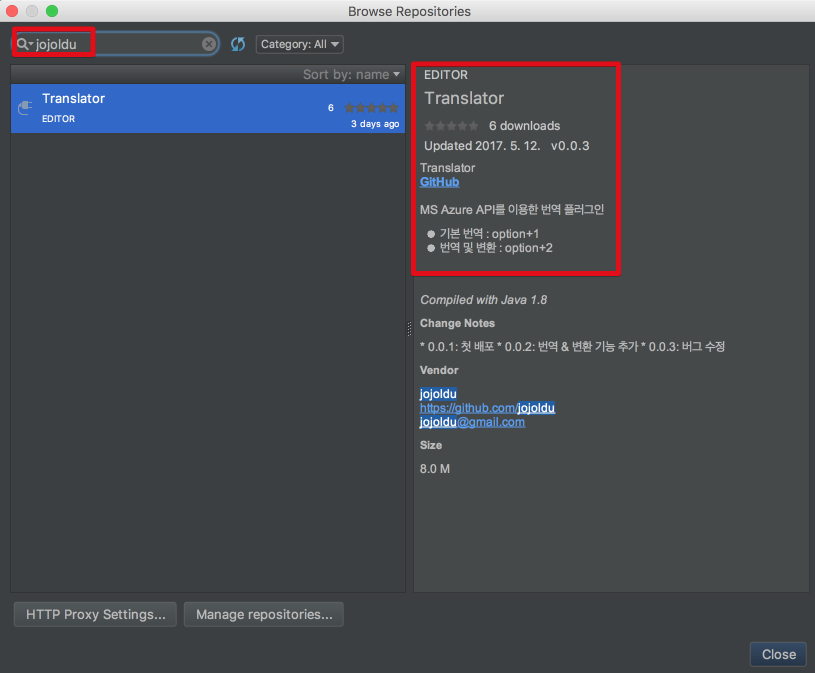The height and width of the screenshot is (673, 815).
Task: Click the plugin plug icon beside Translator
Action: click(25, 108)
